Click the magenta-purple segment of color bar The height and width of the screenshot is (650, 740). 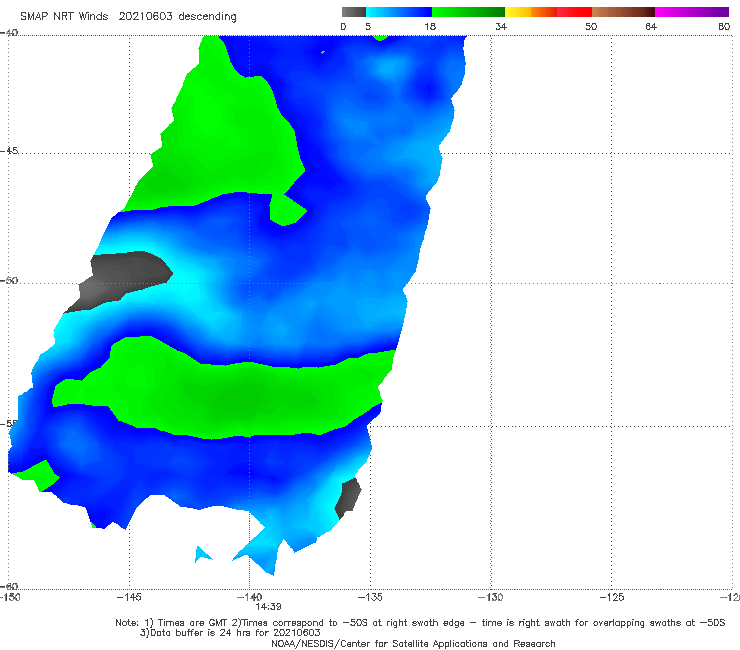[x=692, y=12]
